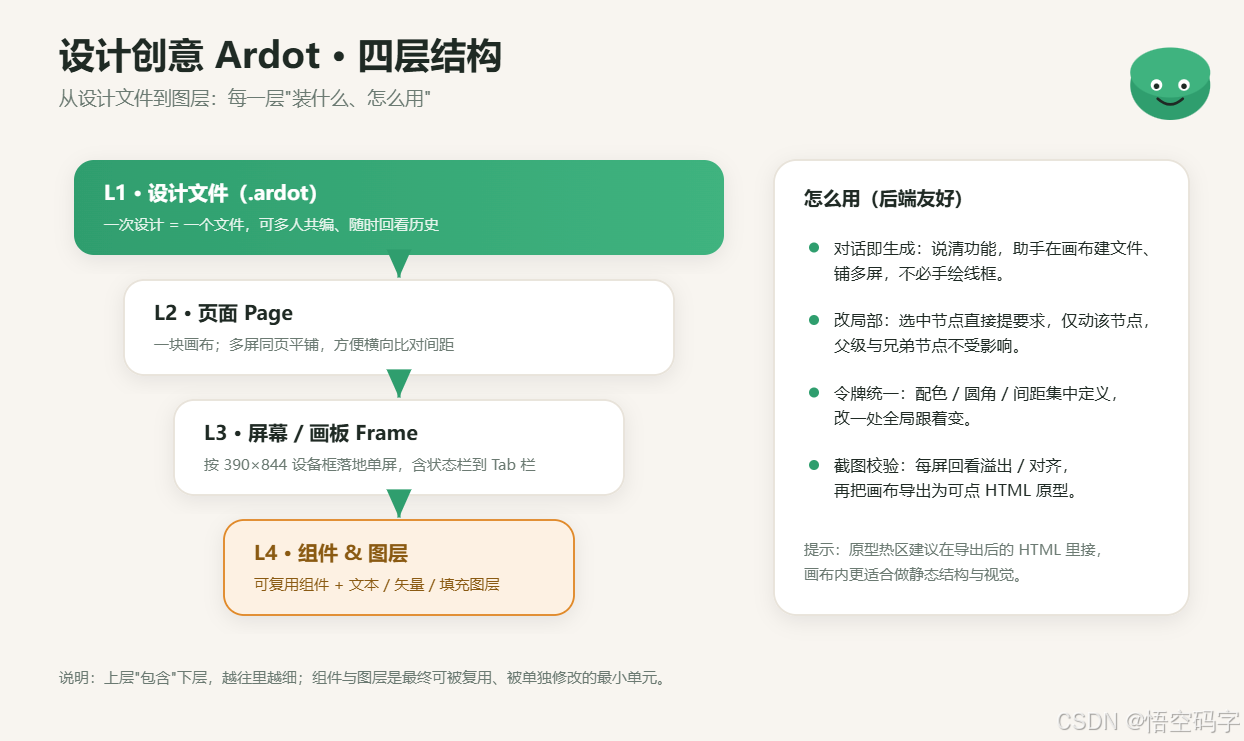Click the 提示：原型热区 hint text
This screenshot has height=741, width=1244.
[953, 562]
